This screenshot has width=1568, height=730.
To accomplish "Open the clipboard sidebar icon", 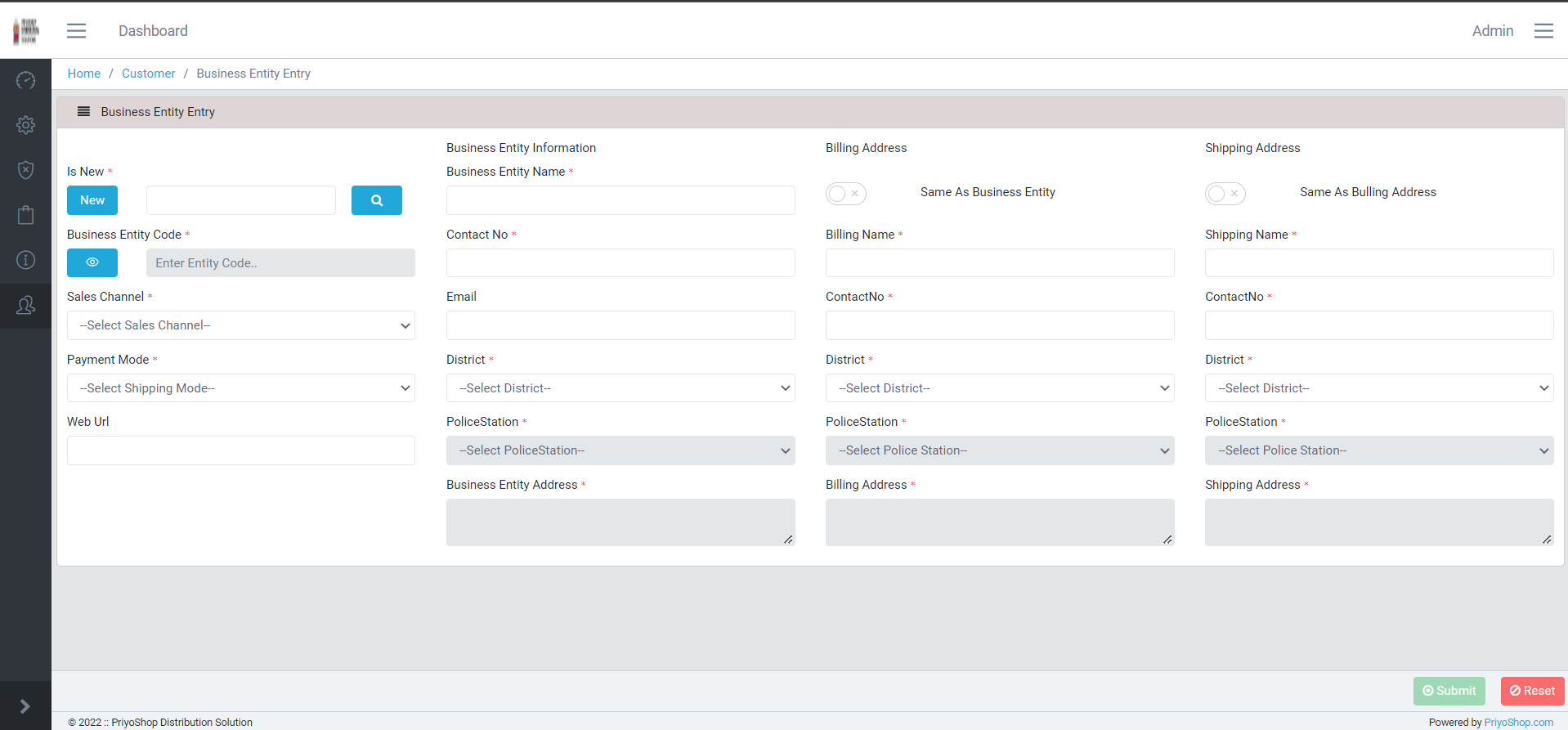I will coord(25,215).
